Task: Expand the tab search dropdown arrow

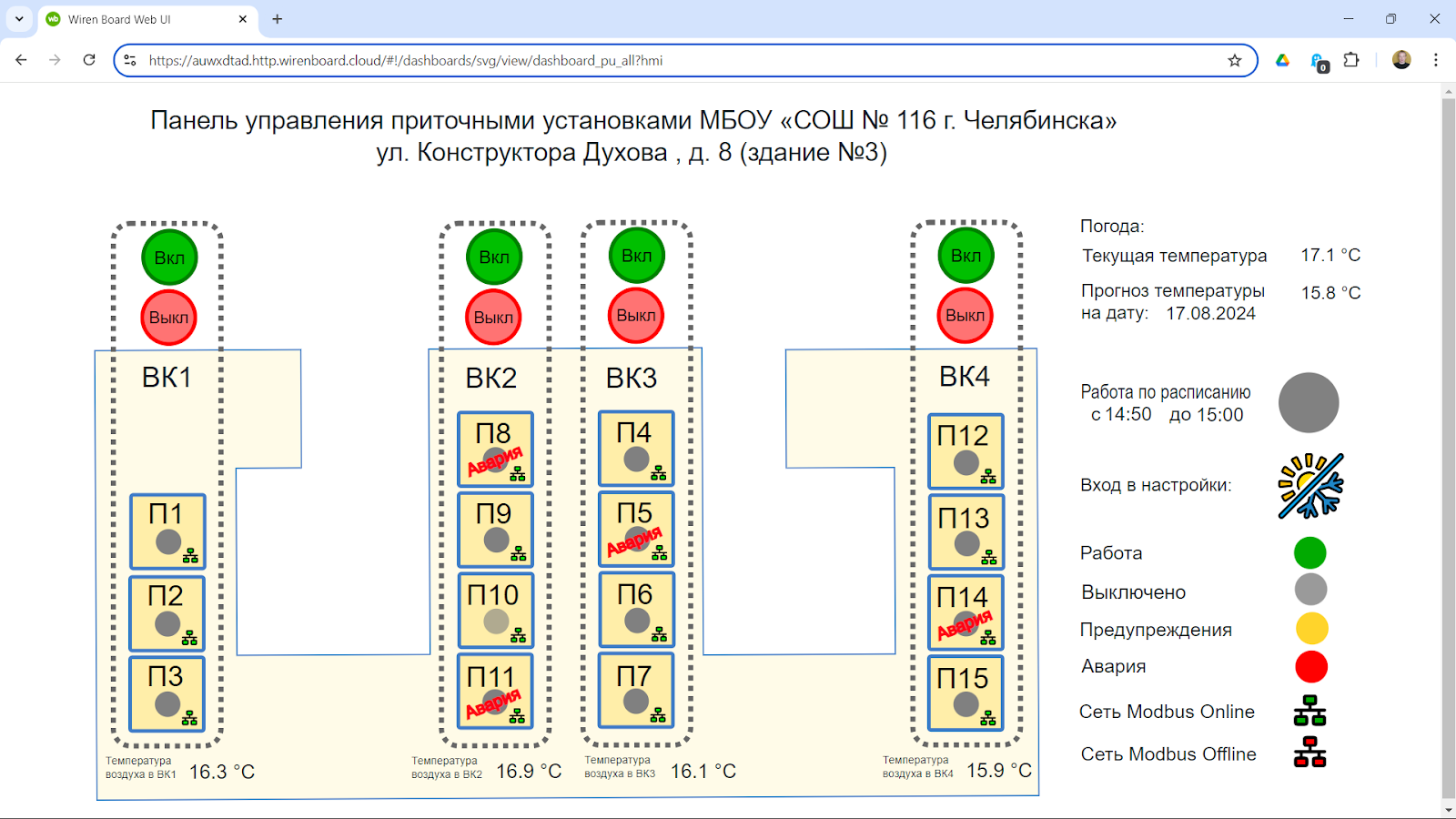Action: pyautogui.click(x=19, y=19)
